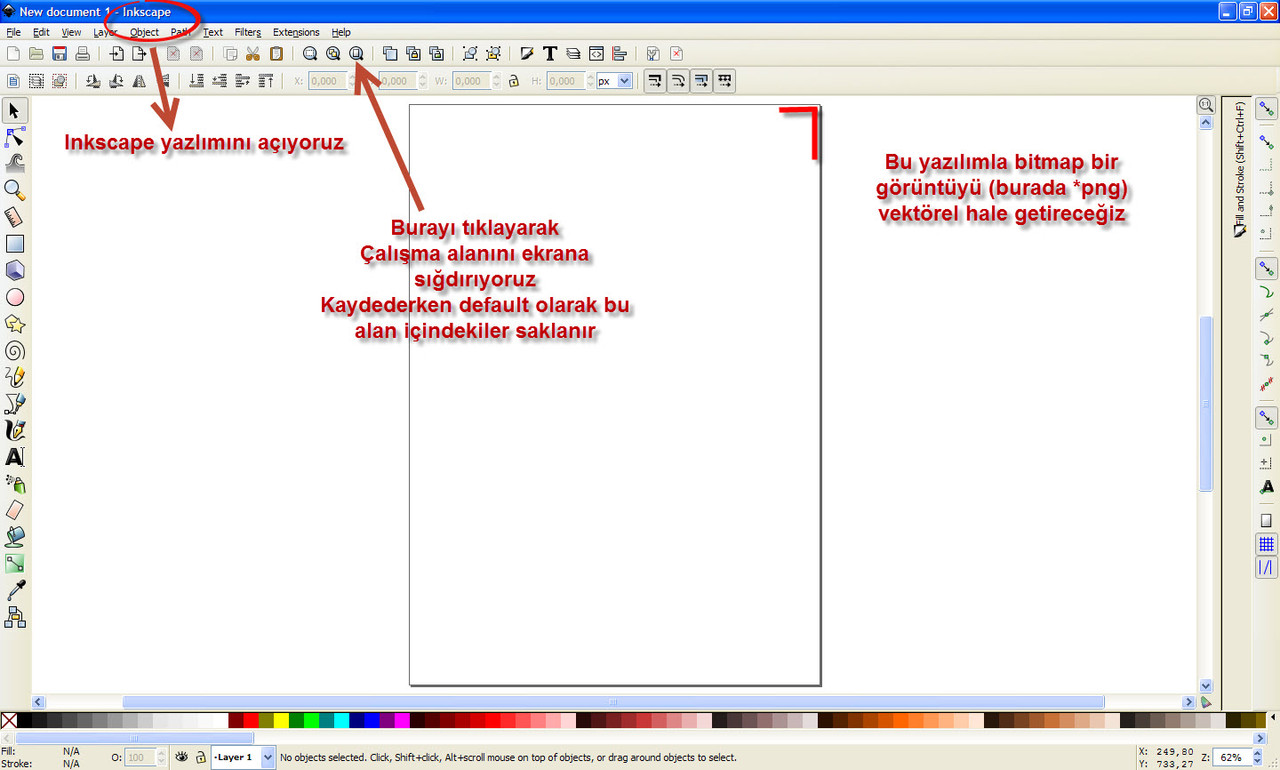The width and height of the screenshot is (1280, 770).
Task: Select the Spray tool
Action: (15, 483)
